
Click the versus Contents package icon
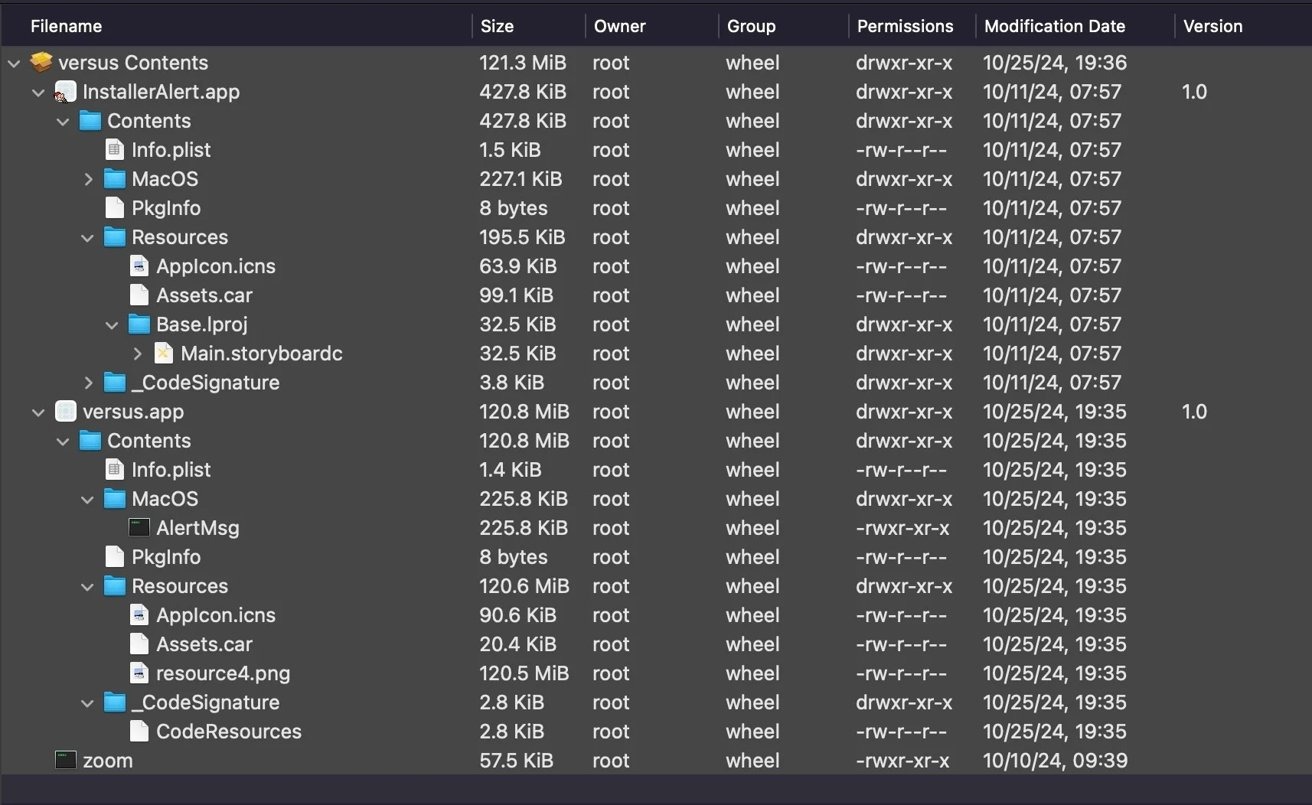(x=40, y=62)
